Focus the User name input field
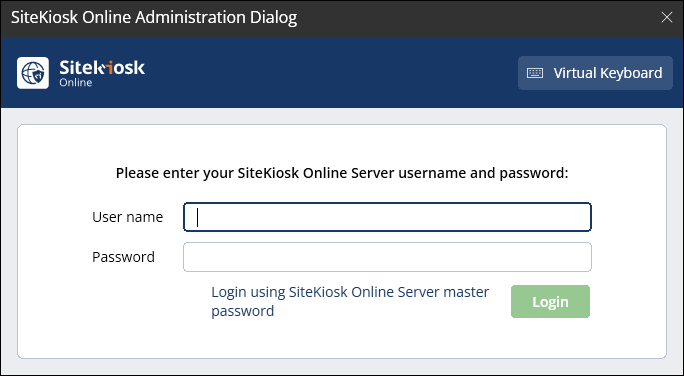Viewport: 684px width, 376px height. pos(387,217)
